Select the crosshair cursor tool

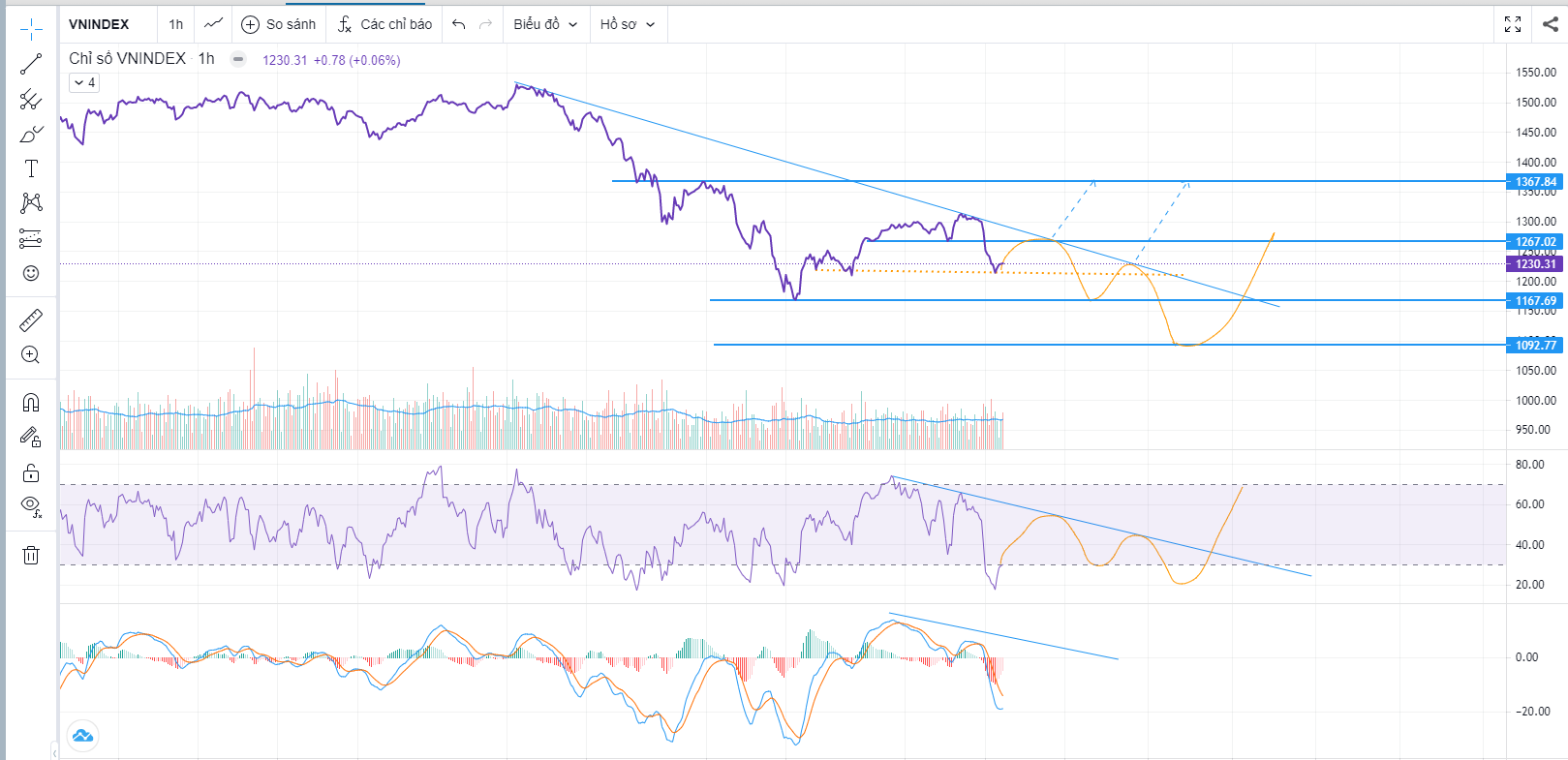31,29
